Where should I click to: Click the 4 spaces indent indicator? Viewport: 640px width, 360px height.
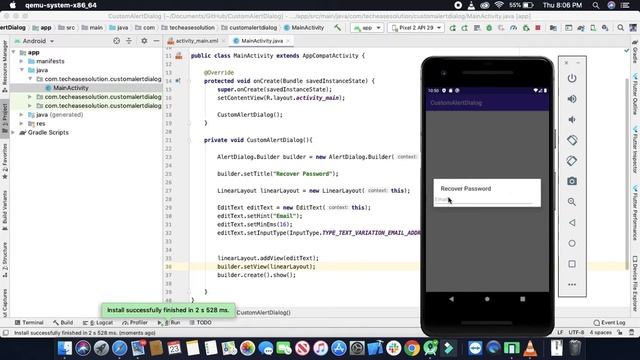tap(600, 333)
